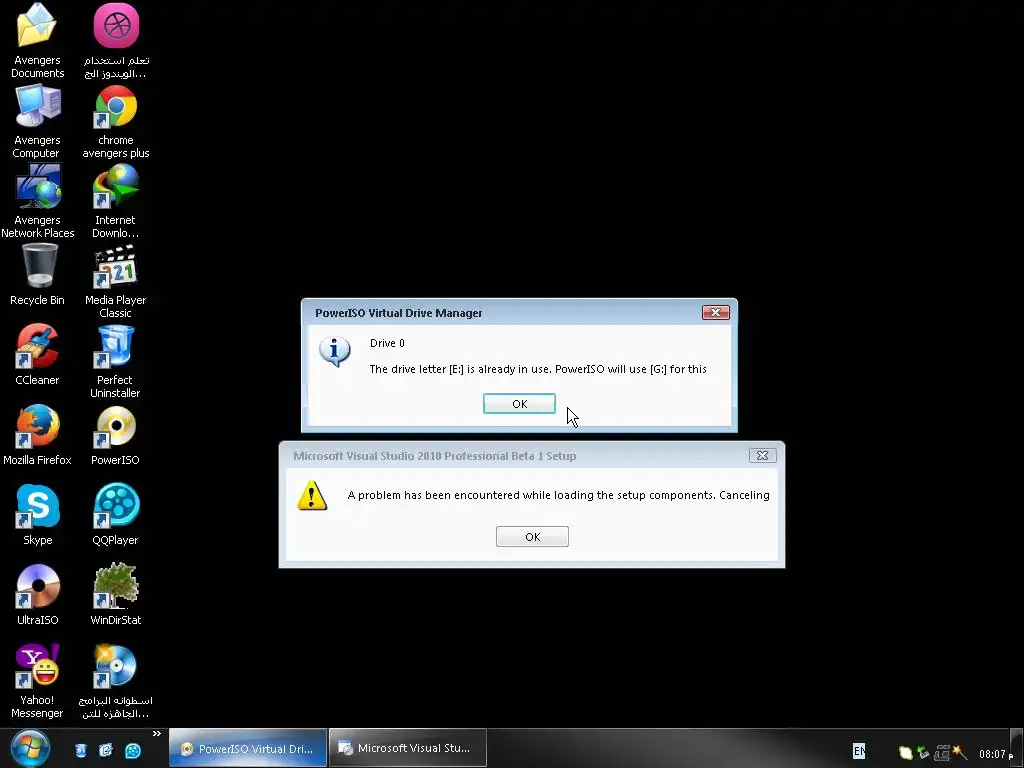The height and width of the screenshot is (768, 1024).
Task: Click OK in the Visual Studio Setup dialog
Action: click(x=532, y=537)
